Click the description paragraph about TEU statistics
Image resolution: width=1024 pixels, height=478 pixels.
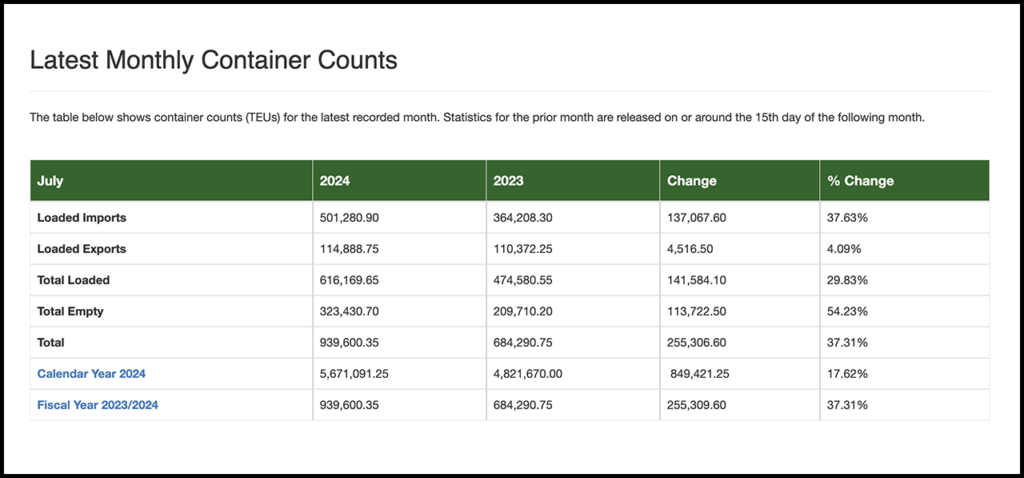coord(476,118)
